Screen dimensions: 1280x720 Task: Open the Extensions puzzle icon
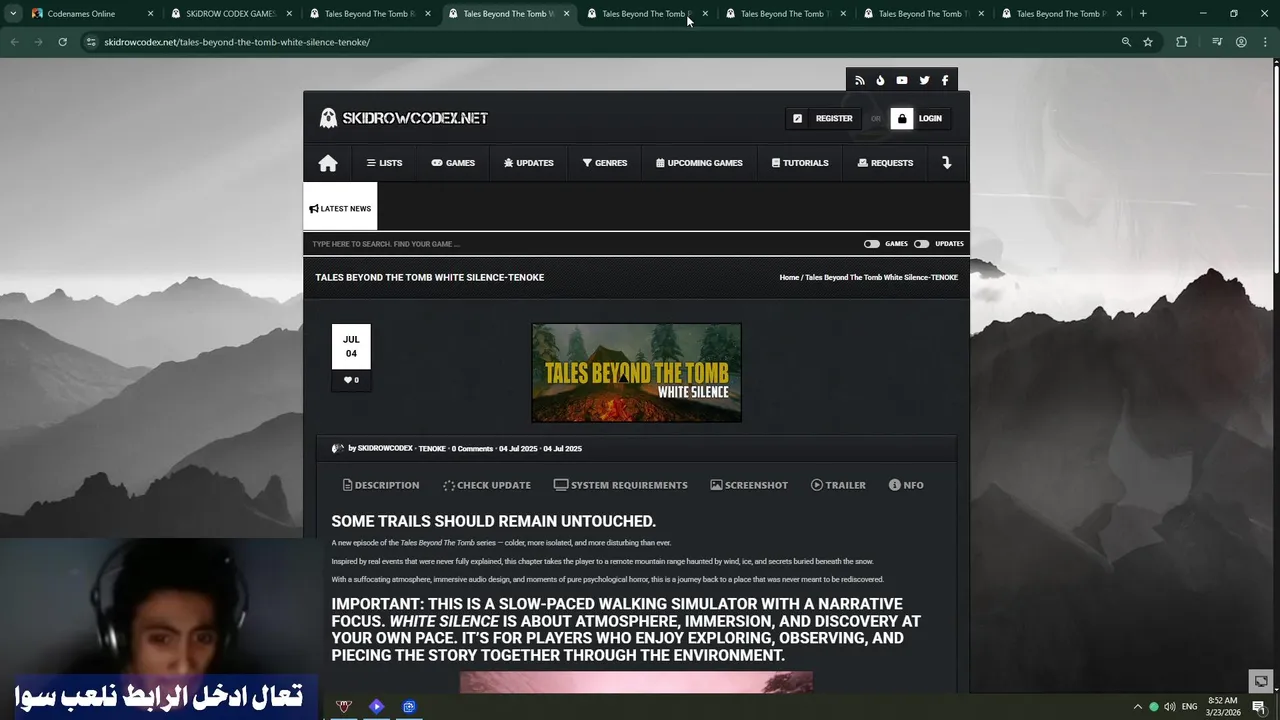coord(1182,42)
